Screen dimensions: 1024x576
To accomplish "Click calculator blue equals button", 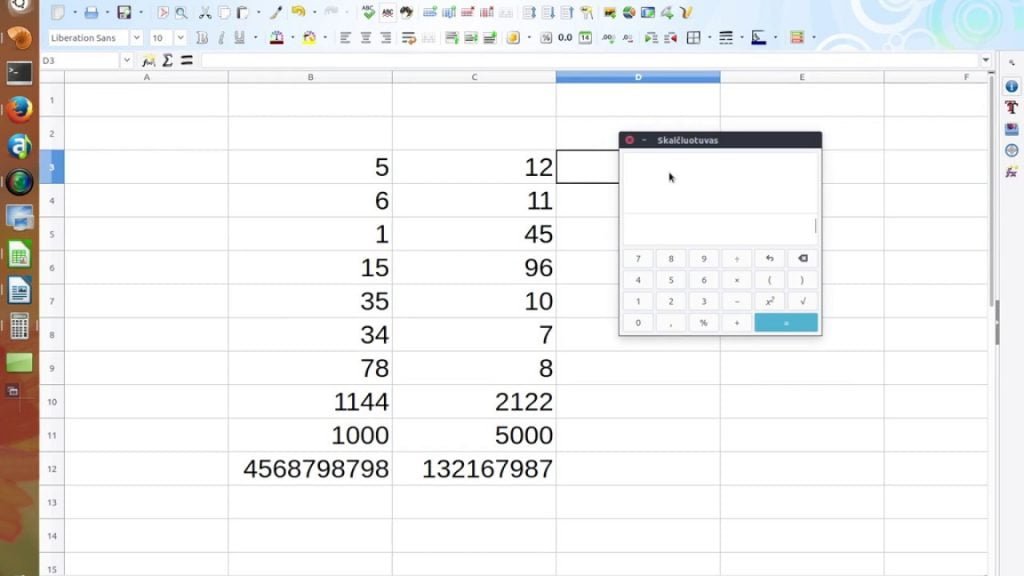I will [x=786, y=323].
